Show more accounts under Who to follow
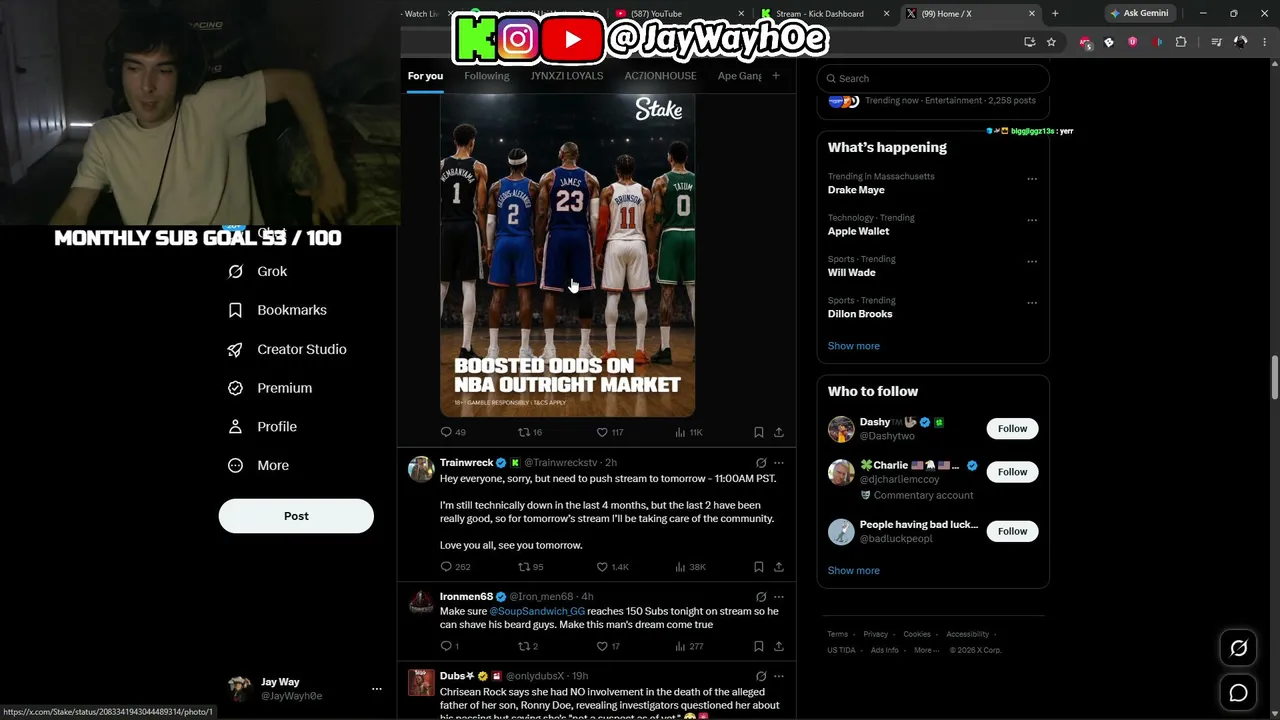This screenshot has width=1280, height=720. click(854, 570)
